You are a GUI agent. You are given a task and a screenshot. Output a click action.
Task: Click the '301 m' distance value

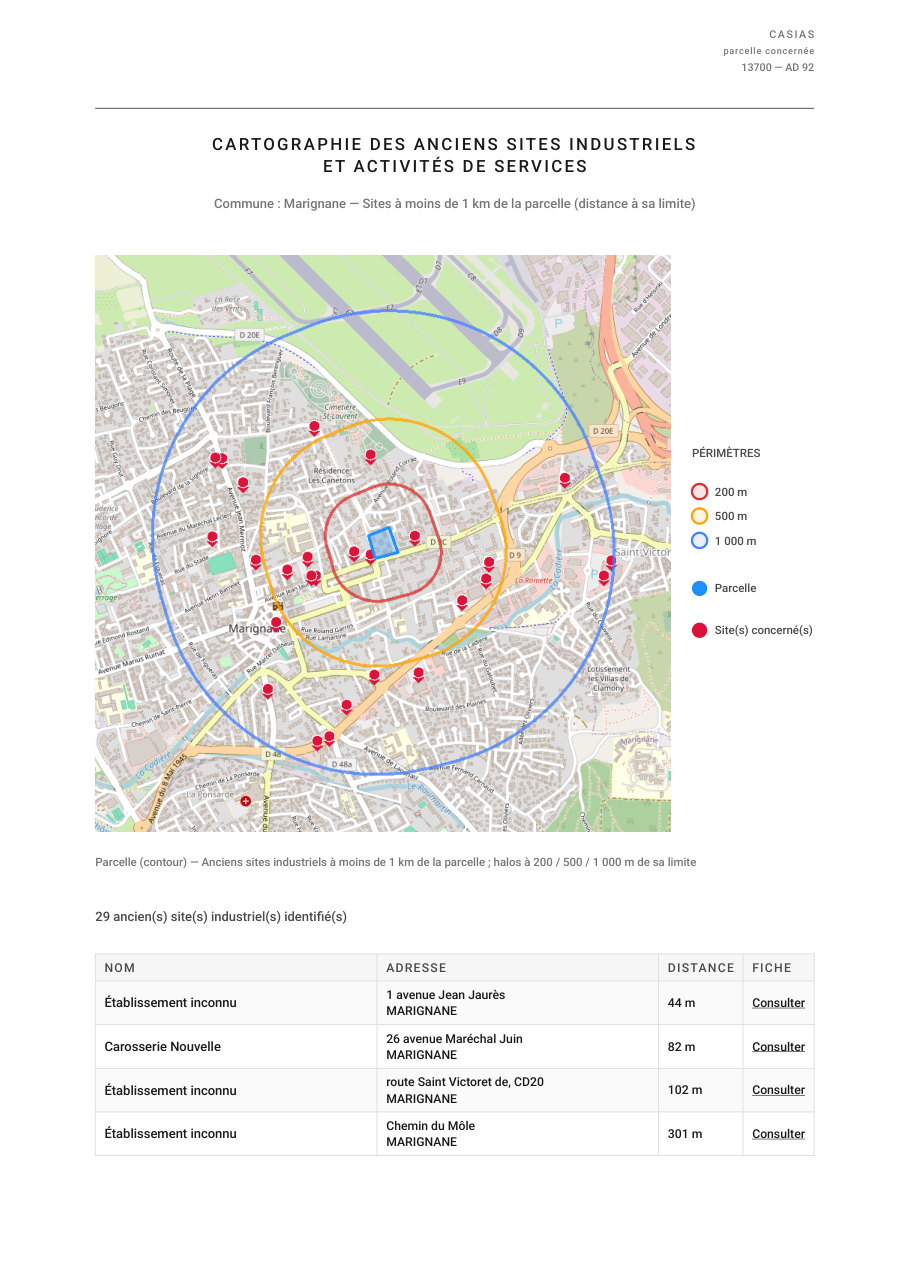point(685,1134)
